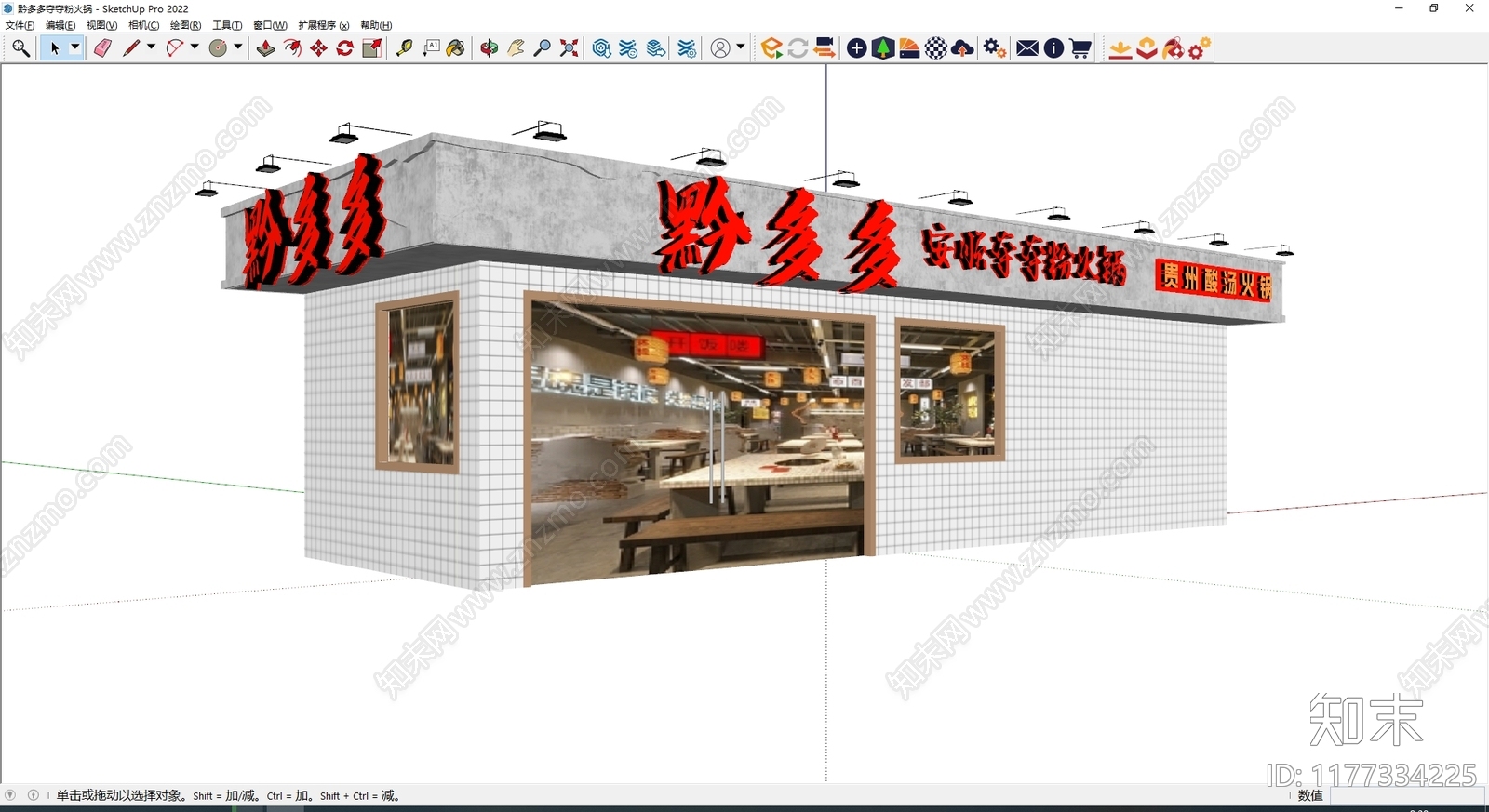Open the Enscape material editor icon
The image size is (1489, 812).
[909, 48]
